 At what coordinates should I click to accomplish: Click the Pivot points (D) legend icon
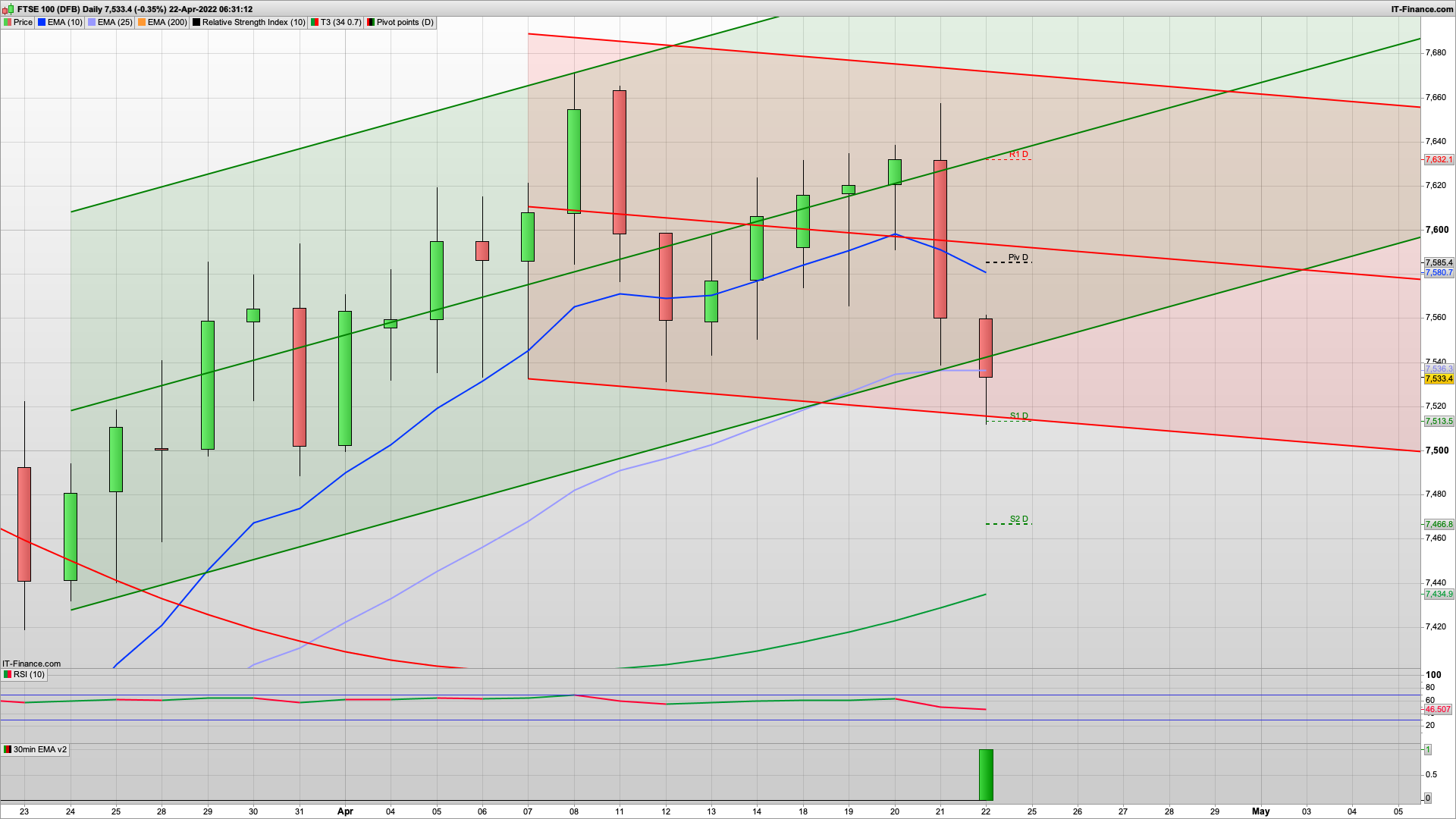[371, 22]
